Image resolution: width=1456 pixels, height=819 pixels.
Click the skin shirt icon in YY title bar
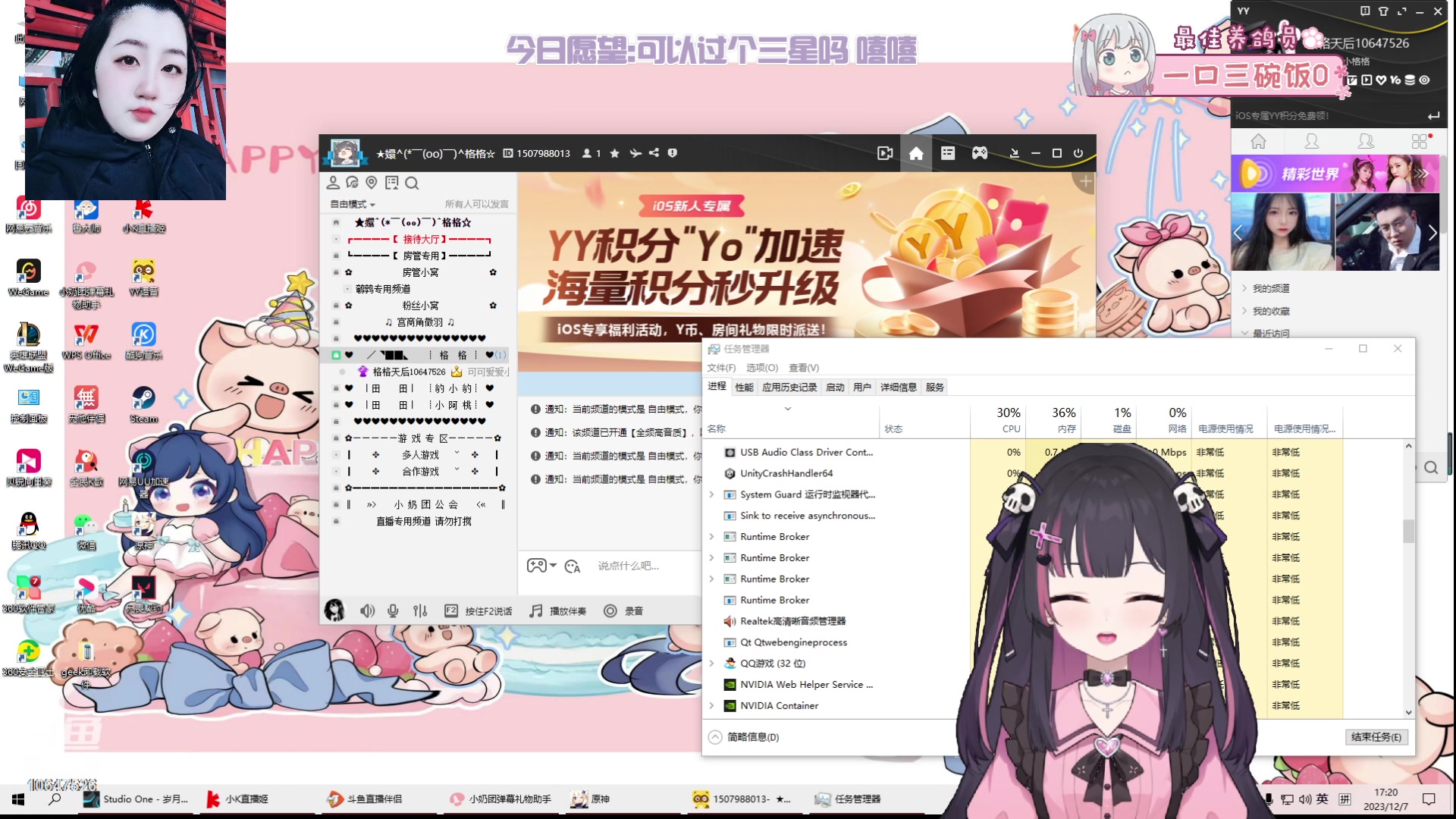(1383, 11)
